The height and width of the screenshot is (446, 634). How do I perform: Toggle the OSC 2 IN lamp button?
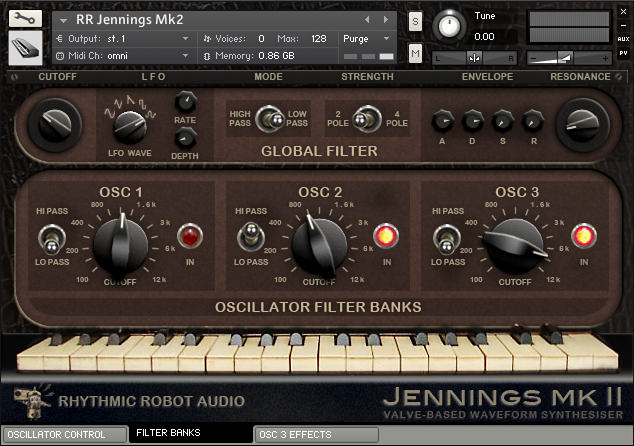pos(386,236)
